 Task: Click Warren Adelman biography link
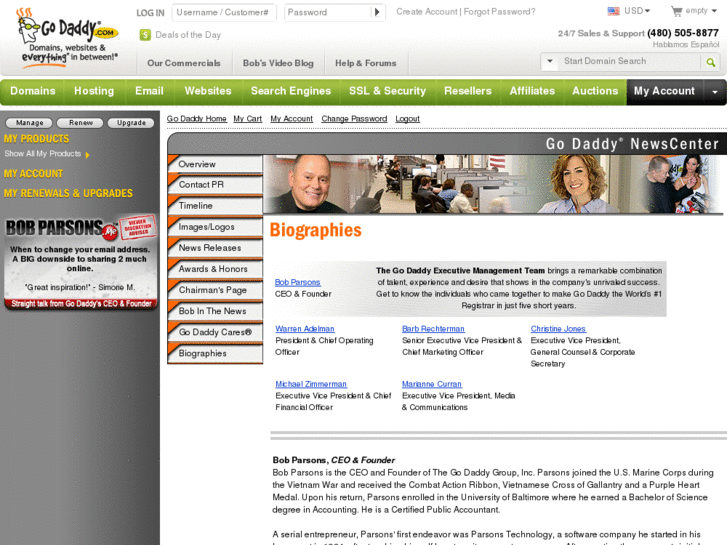pos(305,328)
